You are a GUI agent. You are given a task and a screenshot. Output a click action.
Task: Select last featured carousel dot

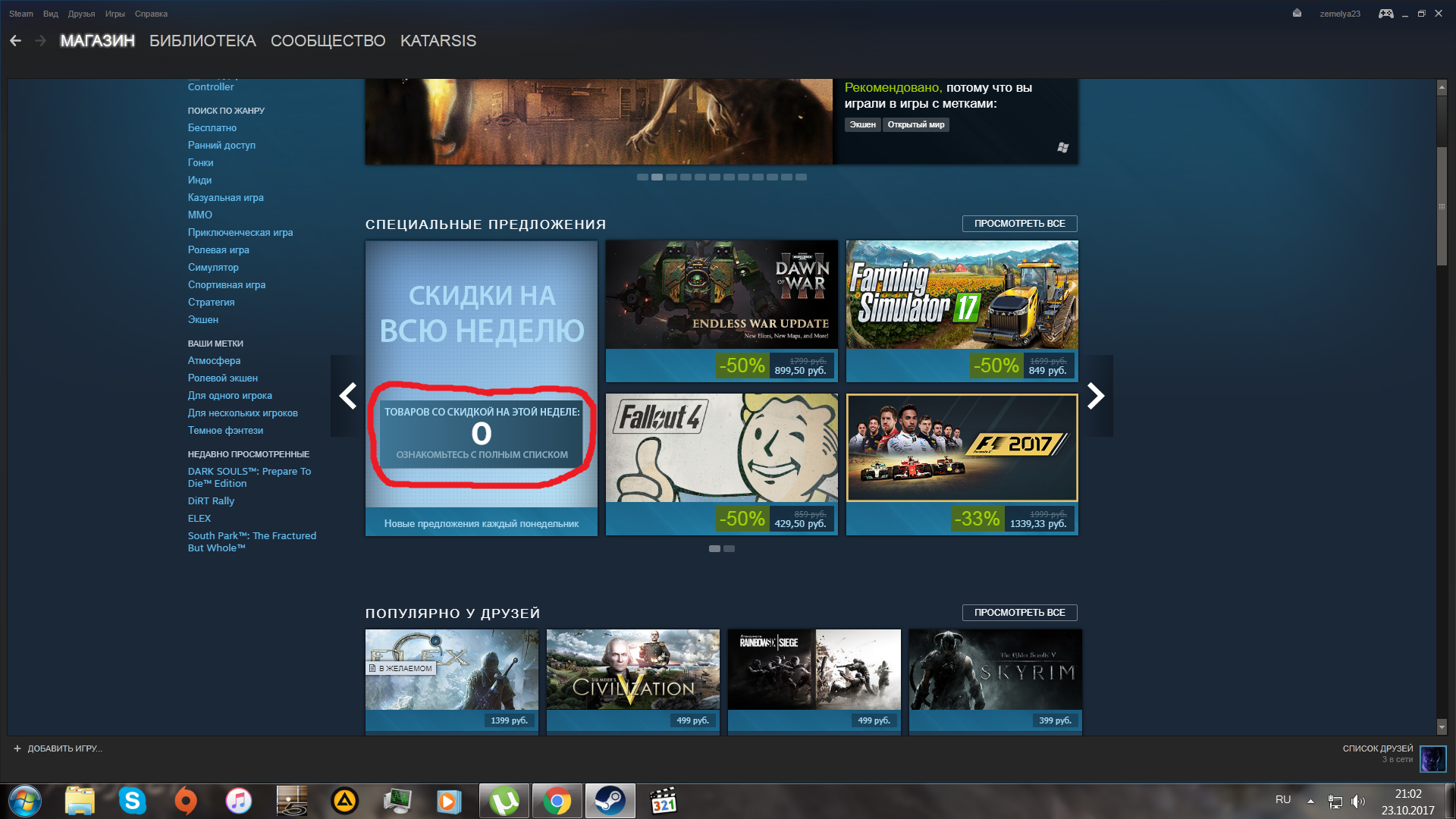tap(801, 177)
